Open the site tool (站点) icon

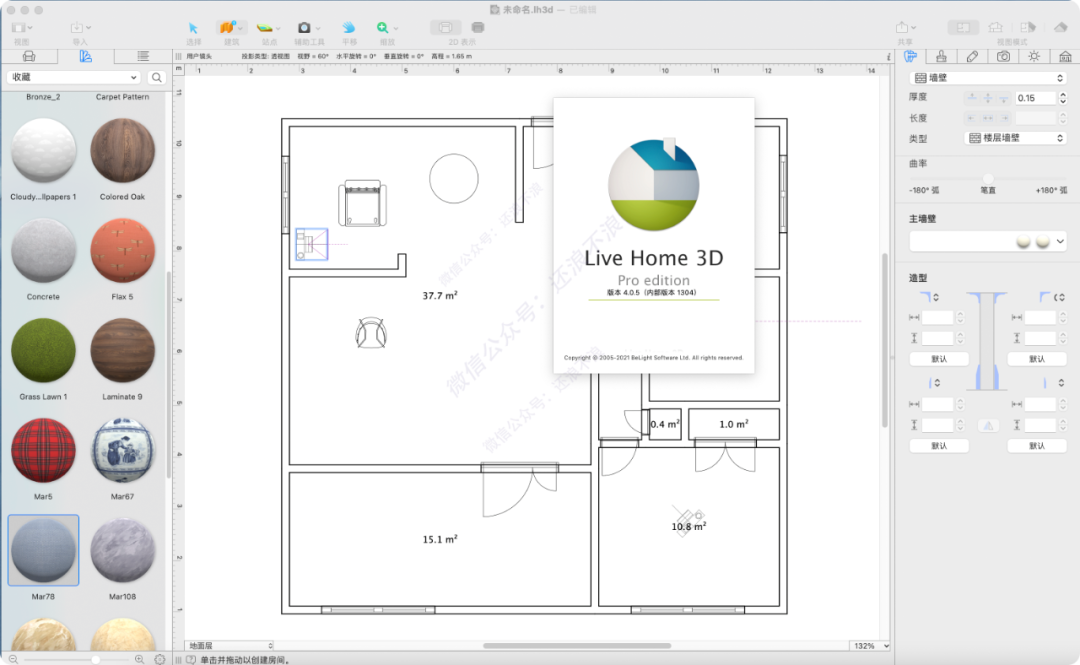[x=264, y=28]
